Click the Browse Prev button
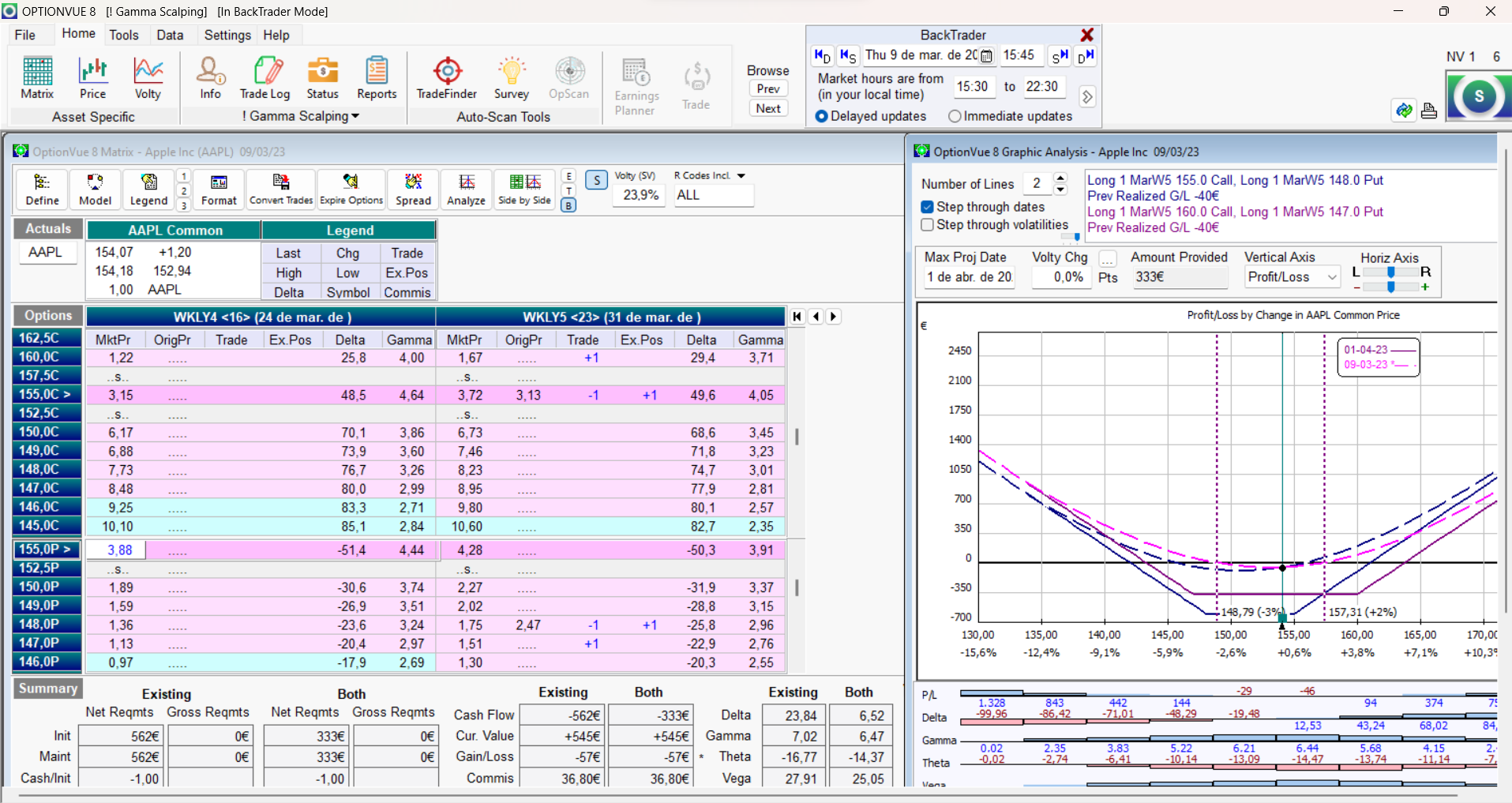The height and width of the screenshot is (803, 1512). click(768, 89)
